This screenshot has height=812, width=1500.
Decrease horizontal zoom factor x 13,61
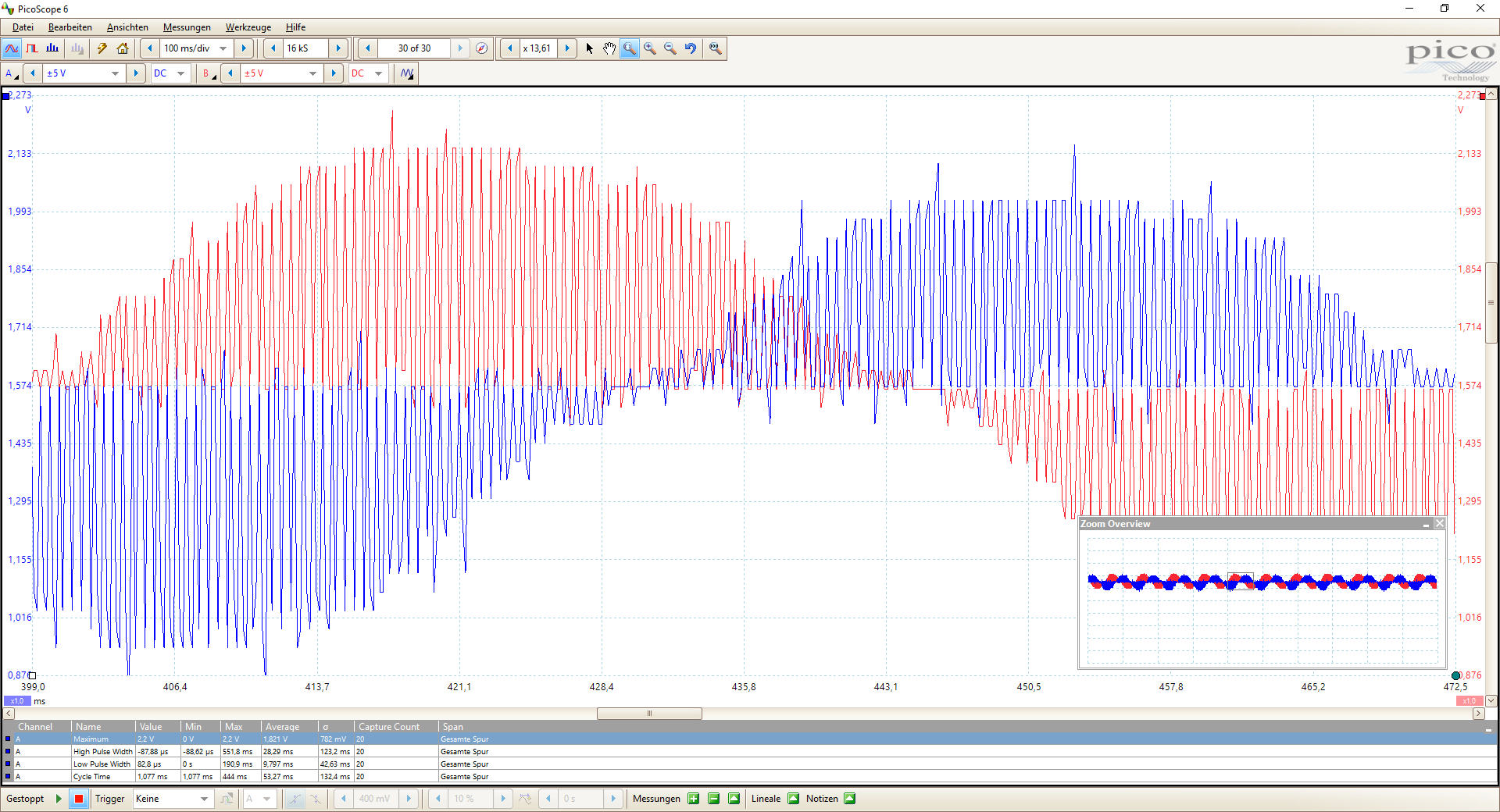510,48
